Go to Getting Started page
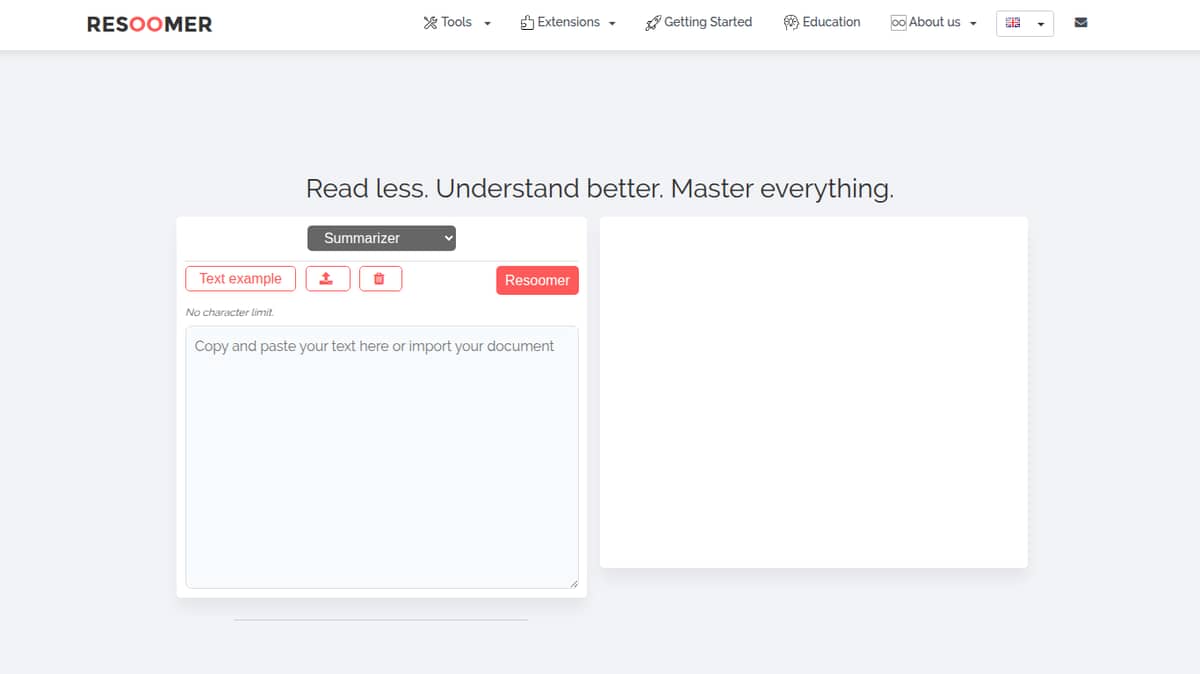 (699, 22)
